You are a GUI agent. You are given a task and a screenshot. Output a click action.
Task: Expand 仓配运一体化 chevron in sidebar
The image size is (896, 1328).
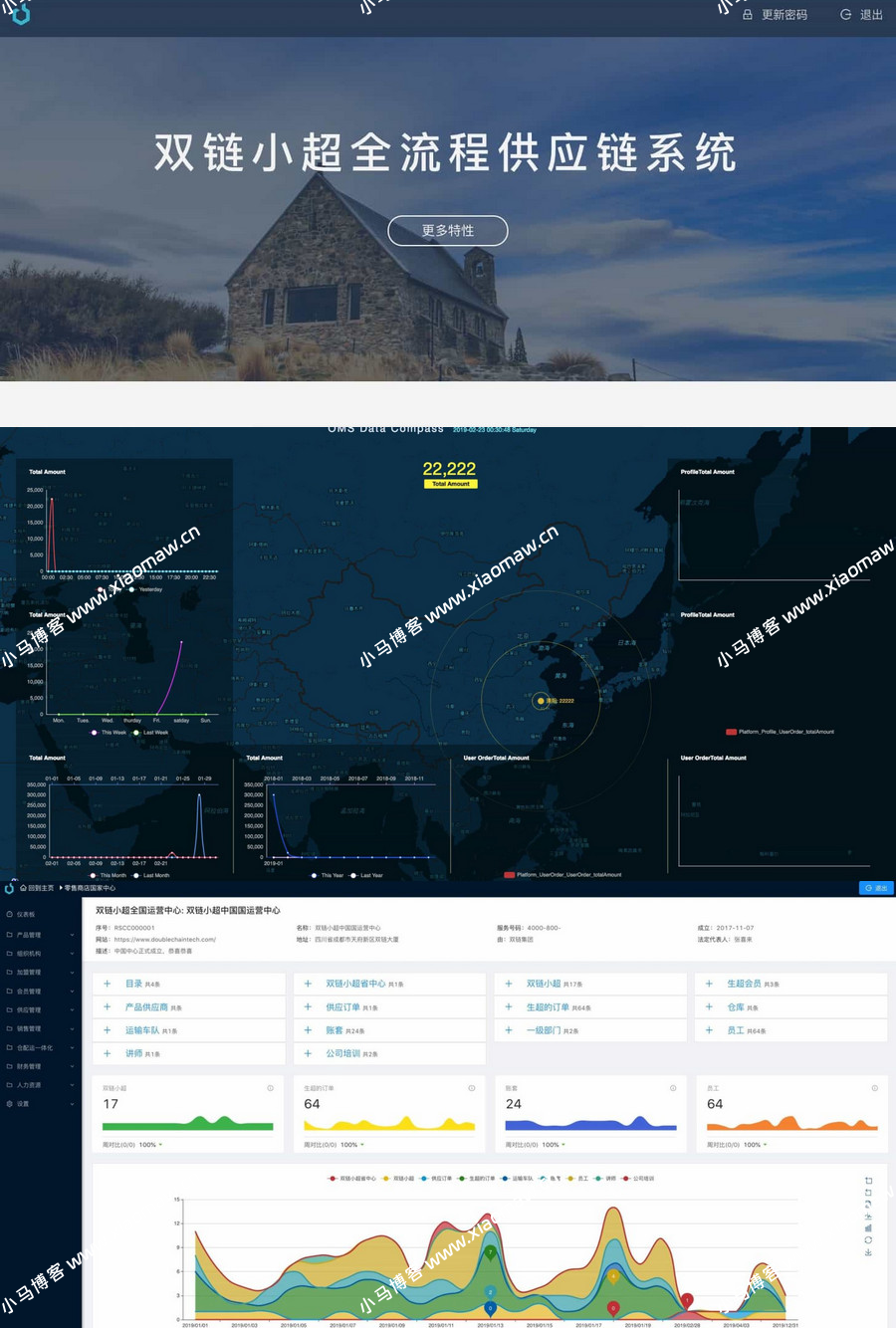tap(73, 1048)
